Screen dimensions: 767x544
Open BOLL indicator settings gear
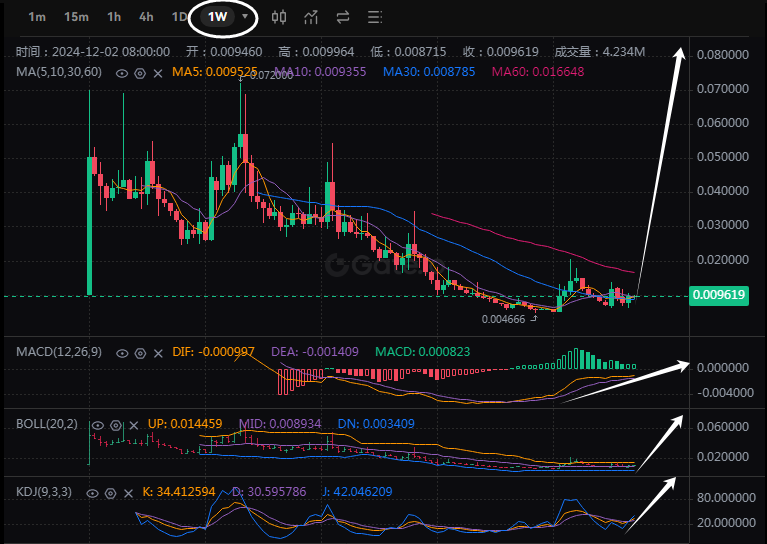(x=116, y=425)
